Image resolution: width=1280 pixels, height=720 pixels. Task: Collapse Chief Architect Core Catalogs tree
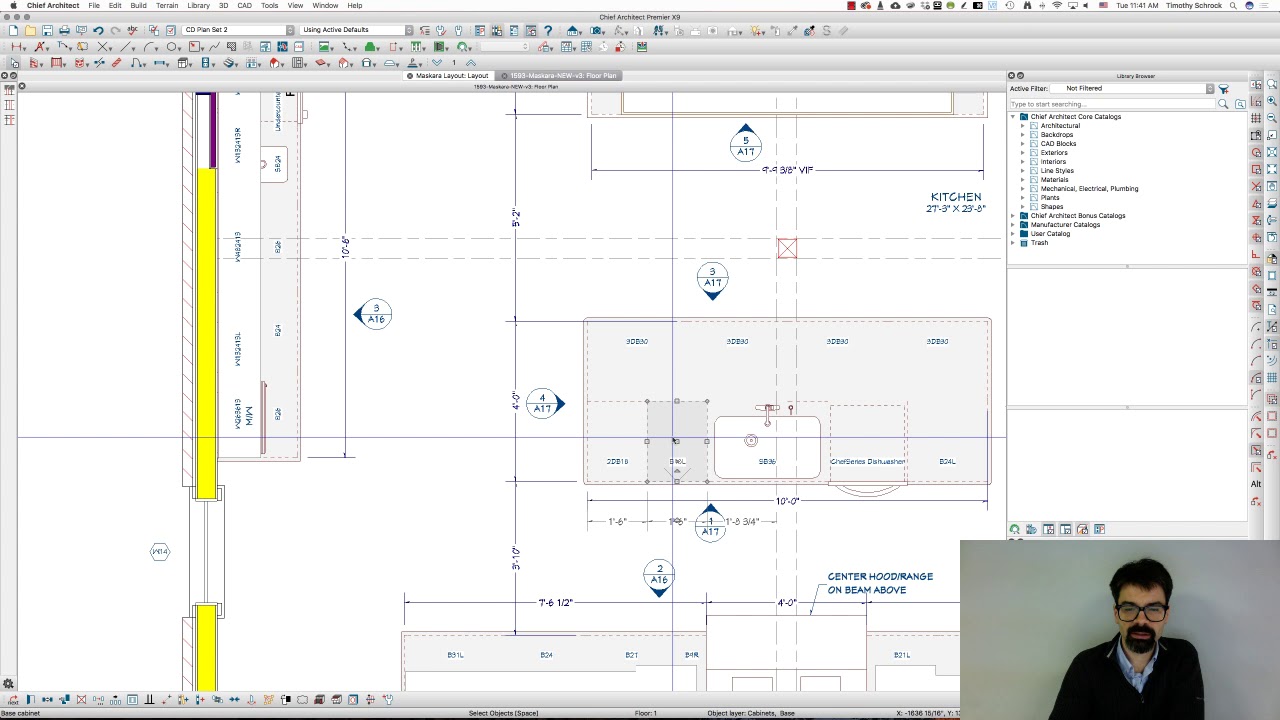[x=1013, y=117]
